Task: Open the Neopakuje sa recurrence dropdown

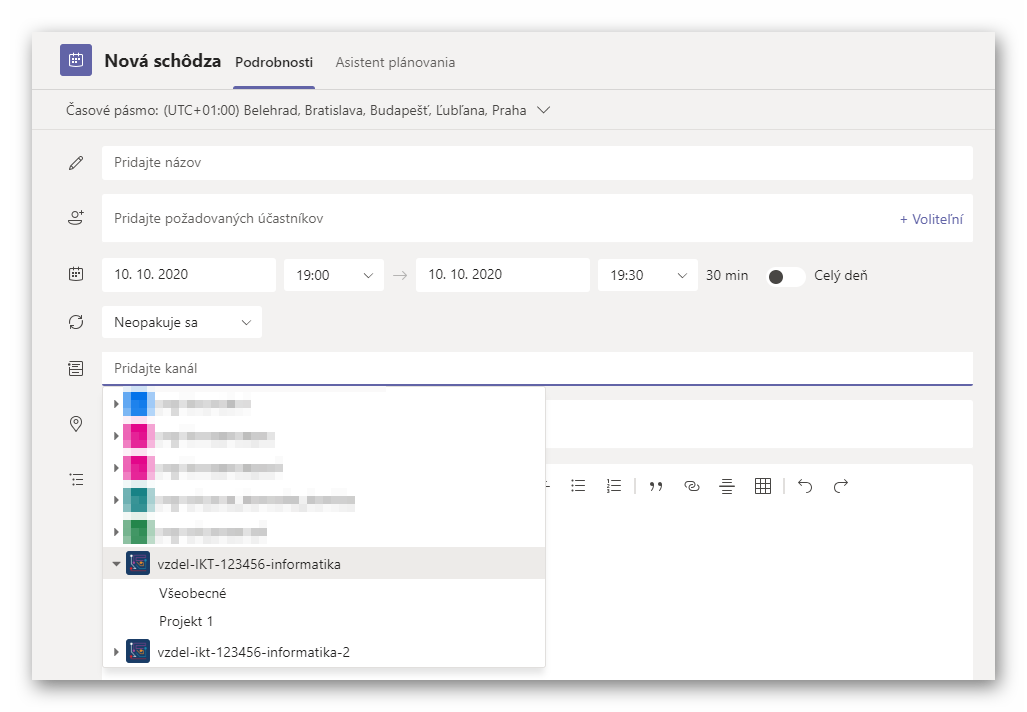Action: point(181,322)
